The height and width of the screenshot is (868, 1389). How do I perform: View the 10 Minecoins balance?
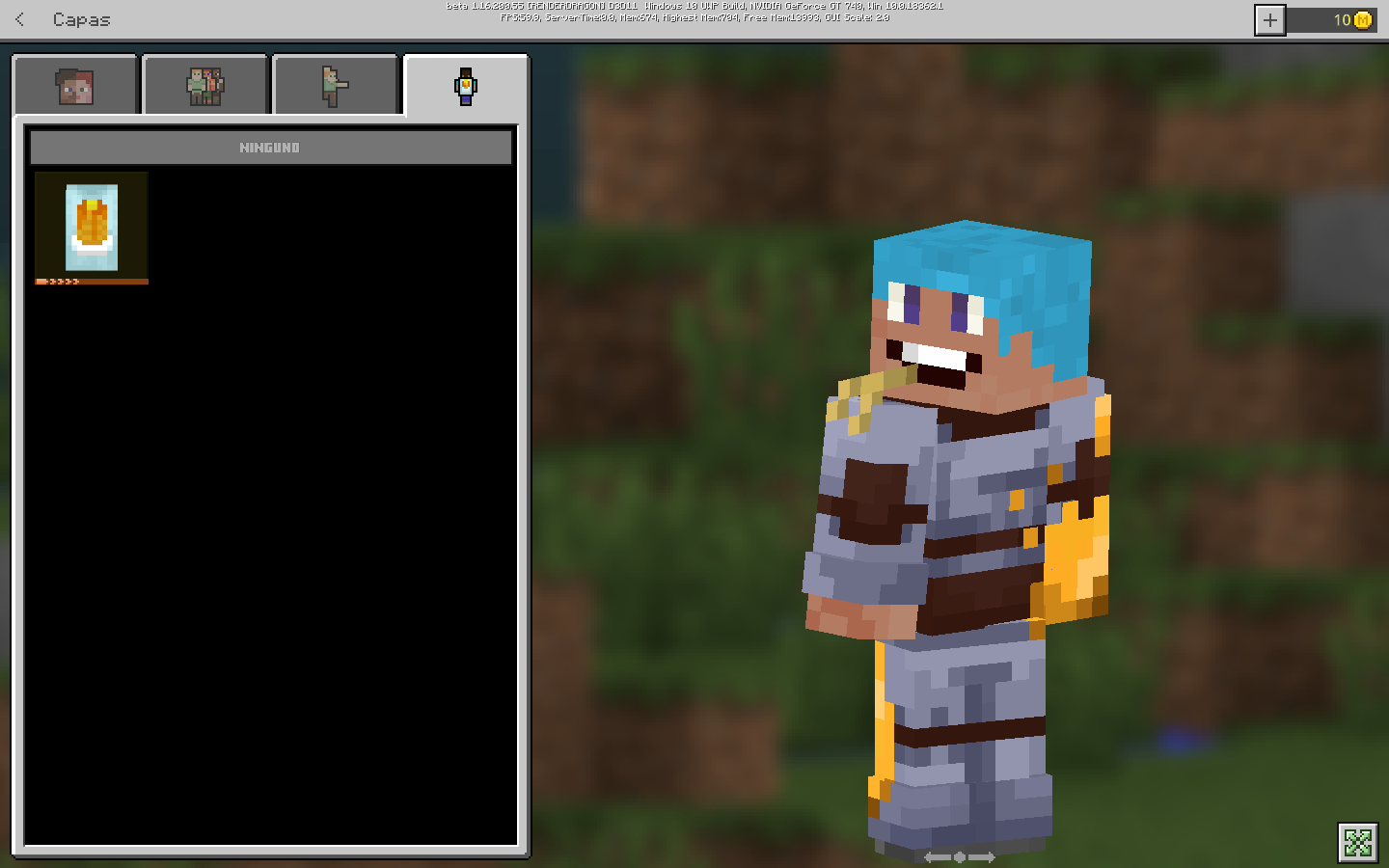[1331, 19]
